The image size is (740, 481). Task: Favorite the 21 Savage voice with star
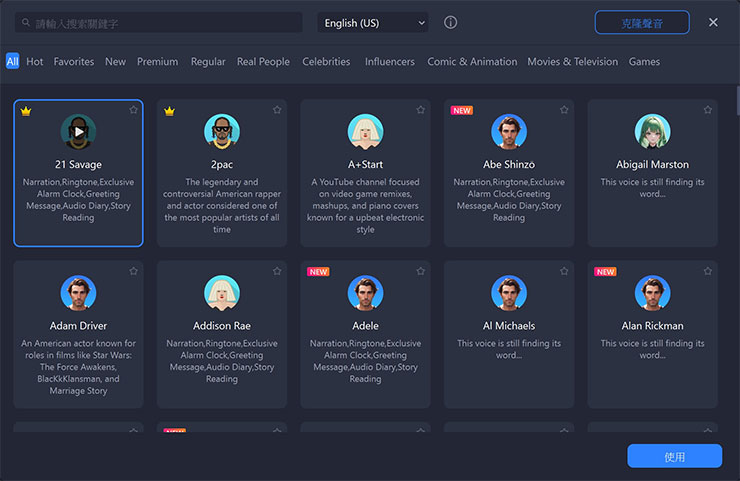(133, 110)
